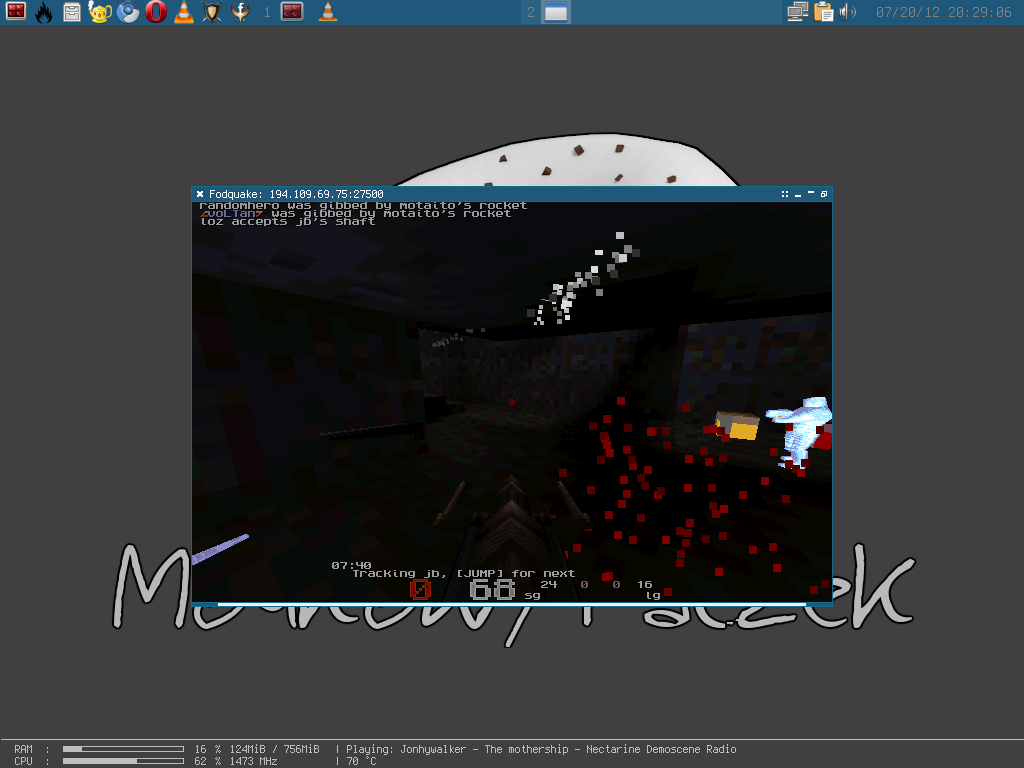The width and height of the screenshot is (1024, 768).
Task: Switch to workspace 2
Action: click(530, 12)
